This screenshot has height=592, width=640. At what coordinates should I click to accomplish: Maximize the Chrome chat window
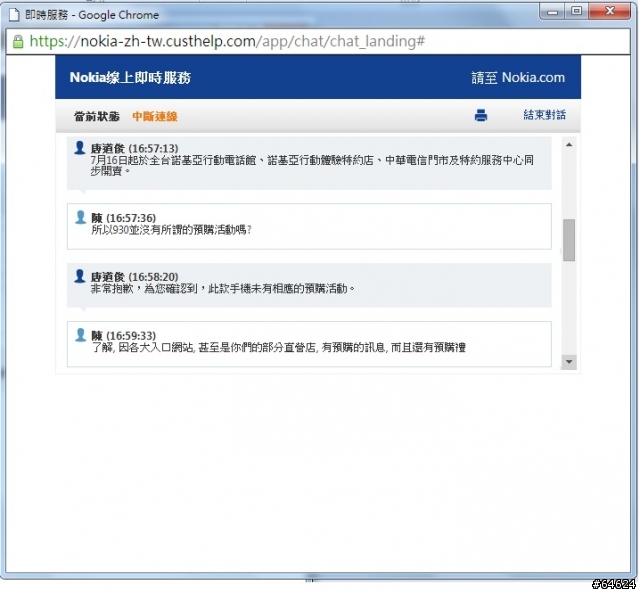pos(576,11)
